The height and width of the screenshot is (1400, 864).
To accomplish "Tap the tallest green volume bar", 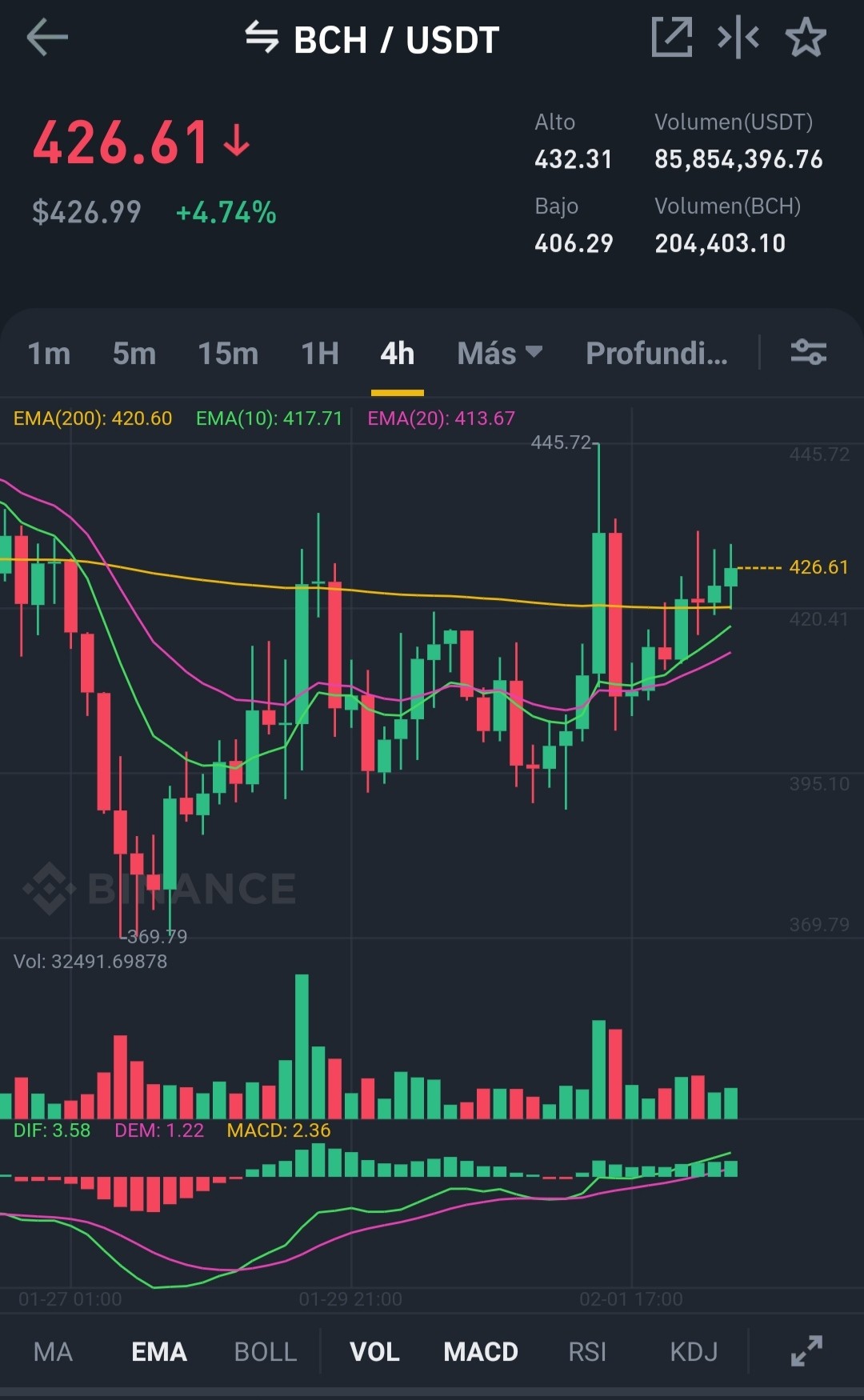I will pos(302,1046).
